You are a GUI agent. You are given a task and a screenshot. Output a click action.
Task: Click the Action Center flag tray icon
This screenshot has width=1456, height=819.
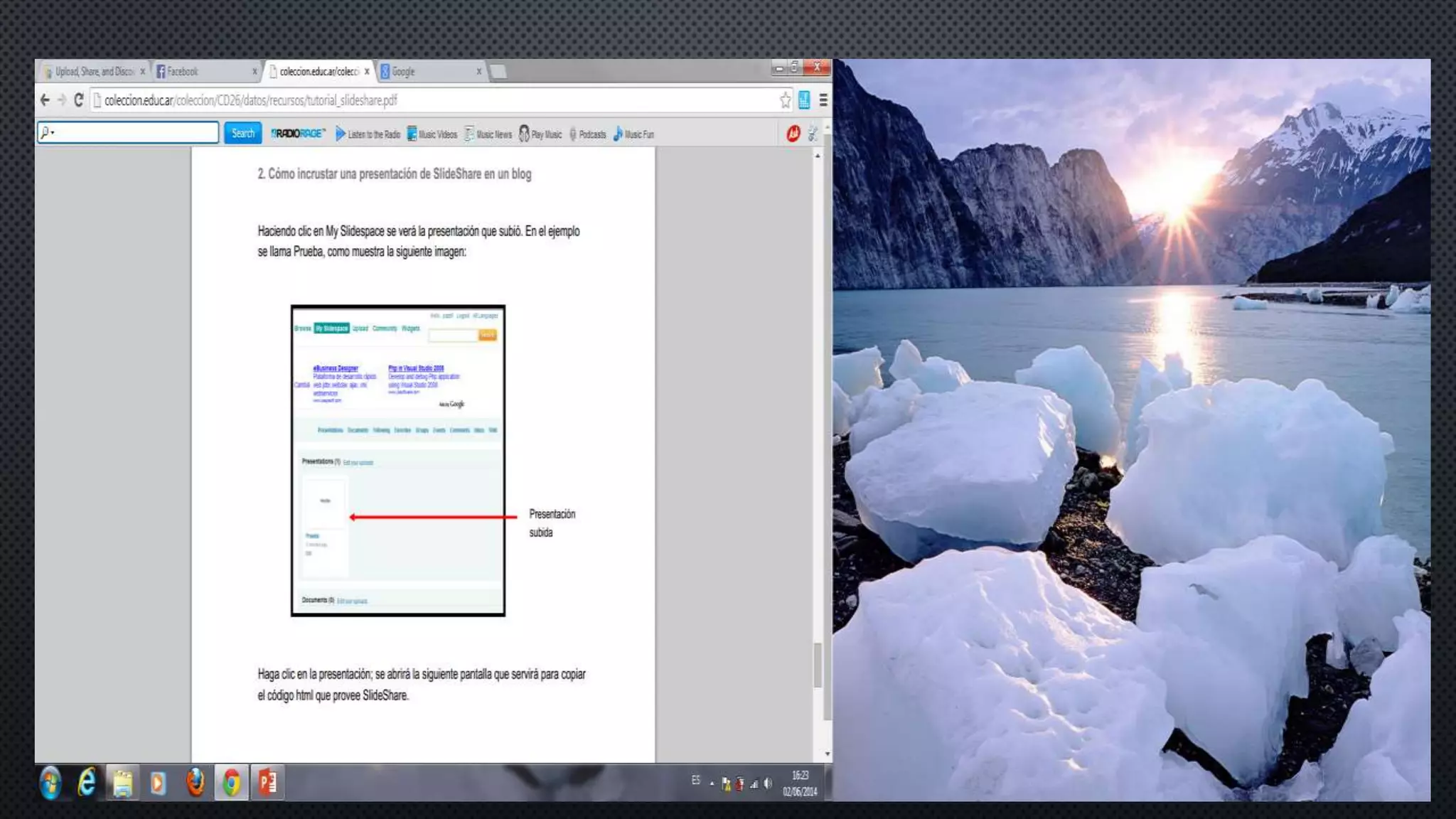click(726, 783)
